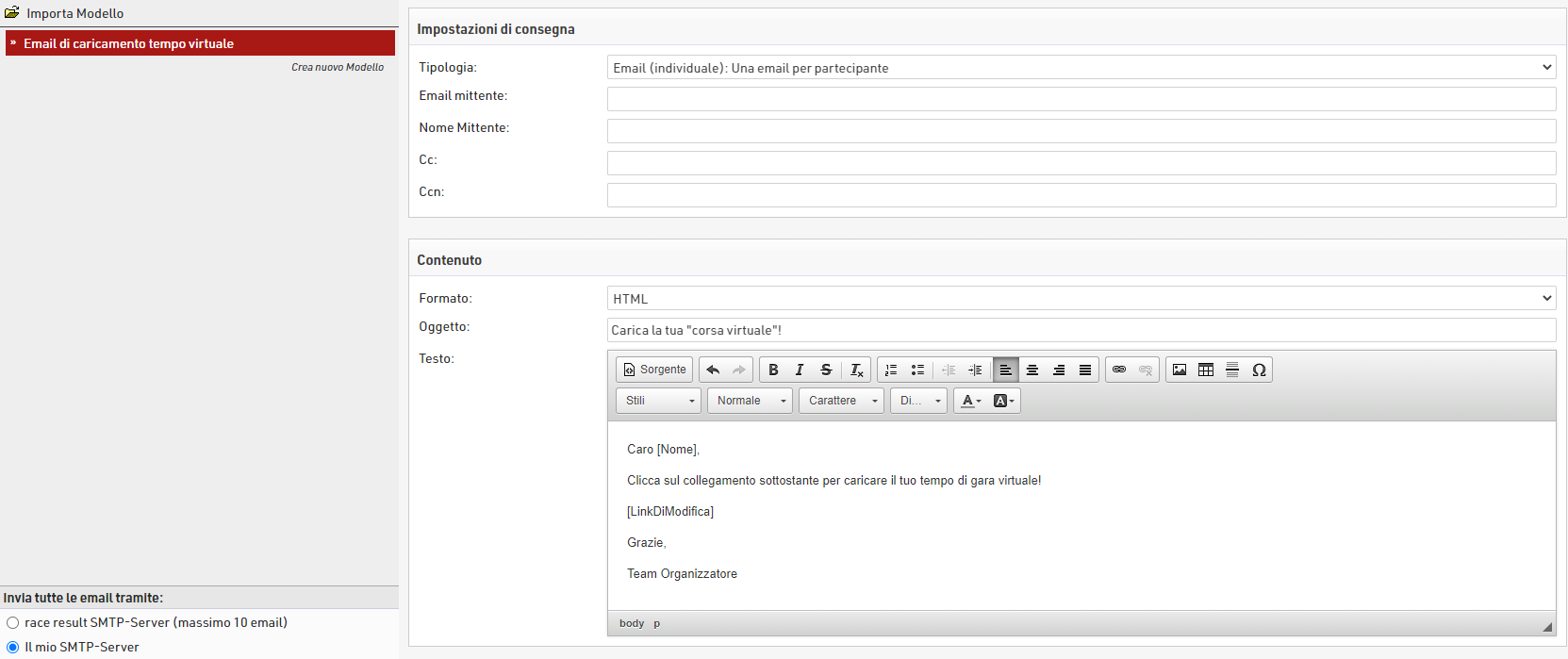Select race result SMTP-Server radio option
This screenshot has width=1568, height=659.
[13, 622]
